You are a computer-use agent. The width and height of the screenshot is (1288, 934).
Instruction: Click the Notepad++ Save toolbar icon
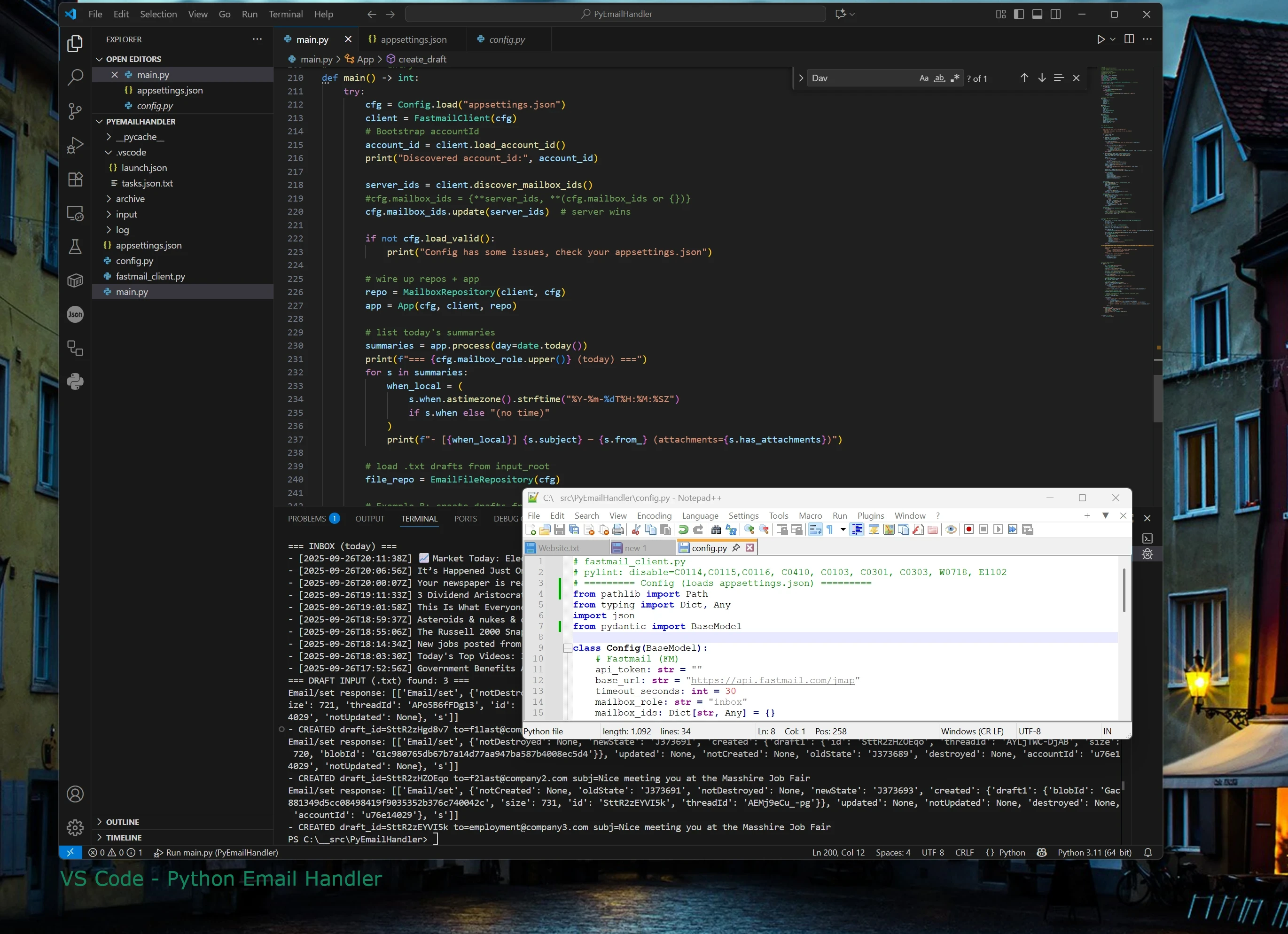[x=559, y=530]
